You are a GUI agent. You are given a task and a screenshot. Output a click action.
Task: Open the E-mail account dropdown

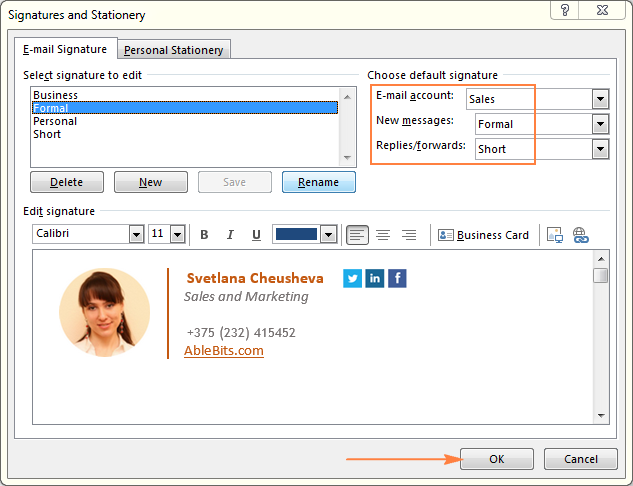[600, 99]
